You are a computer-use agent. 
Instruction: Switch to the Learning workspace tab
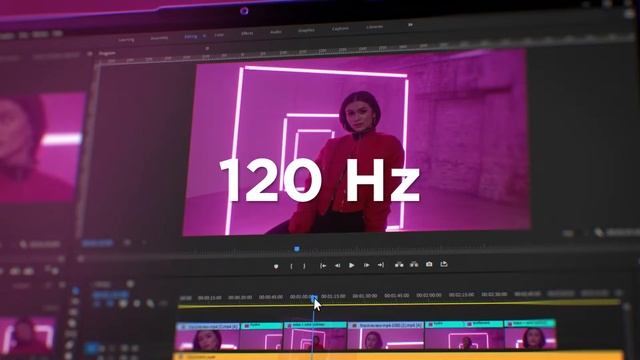[x=126, y=40]
